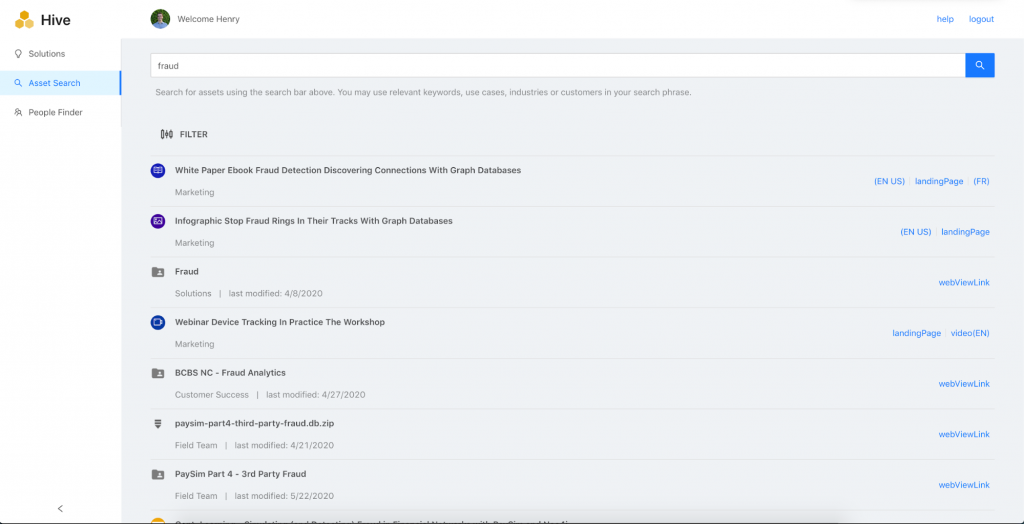Image resolution: width=1024 pixels, height=524 pixels.
Task: Click the help link
Action: tap(944, 19)
